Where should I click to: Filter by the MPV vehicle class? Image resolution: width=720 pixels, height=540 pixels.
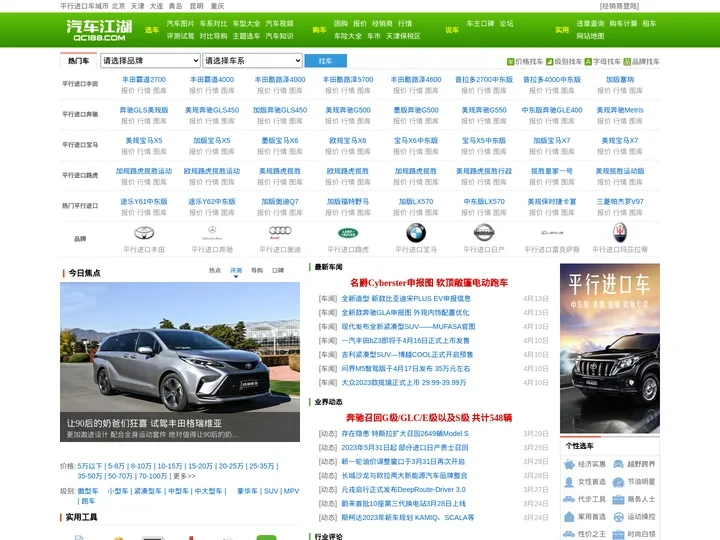pos(291,491)
